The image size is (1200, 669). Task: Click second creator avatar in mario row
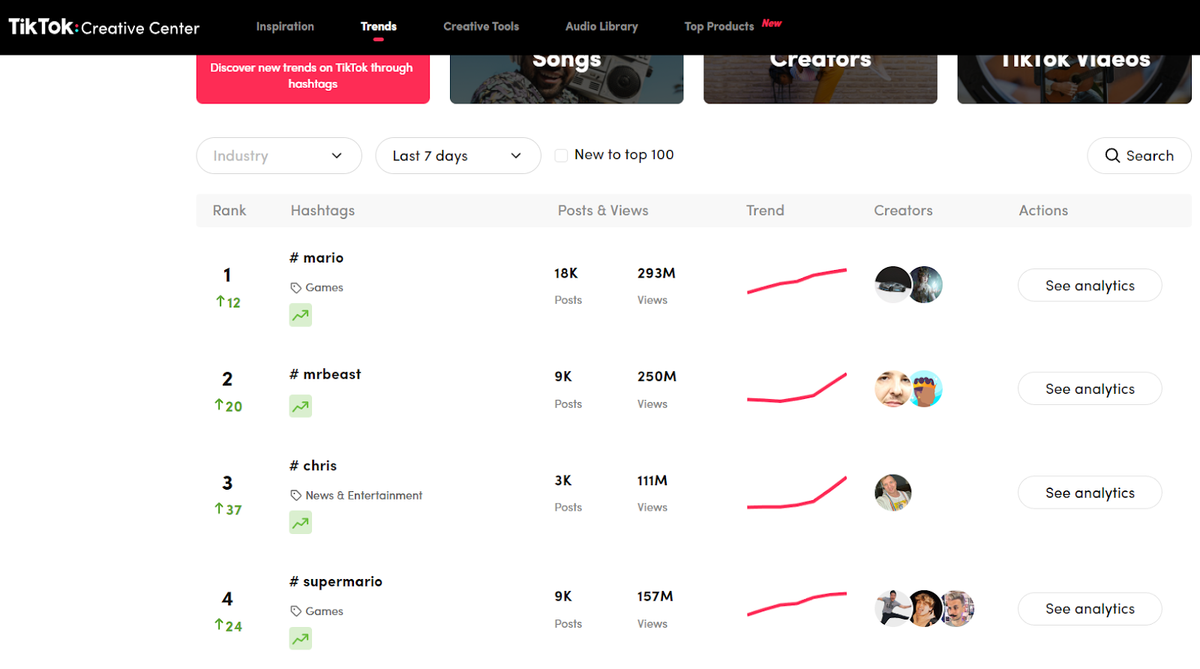click(925, 285)
